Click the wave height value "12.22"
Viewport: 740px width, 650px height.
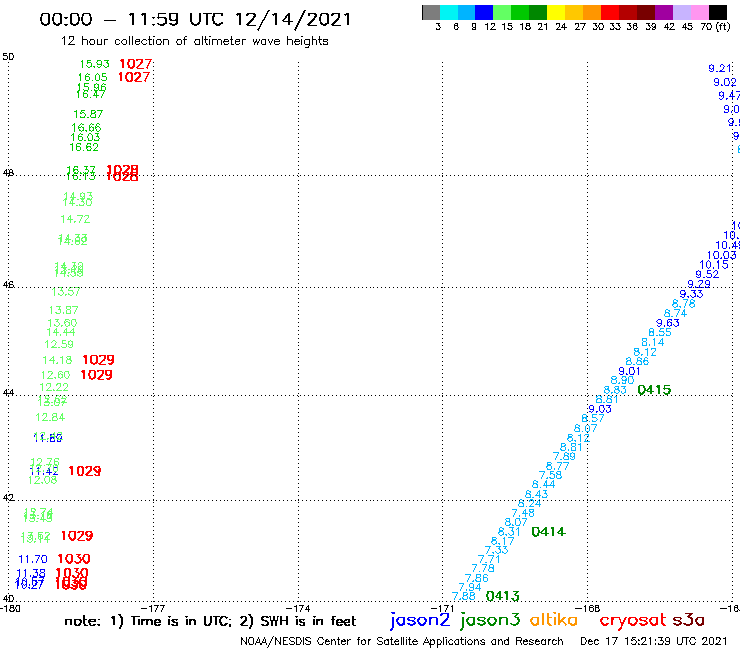pos(54,387)
